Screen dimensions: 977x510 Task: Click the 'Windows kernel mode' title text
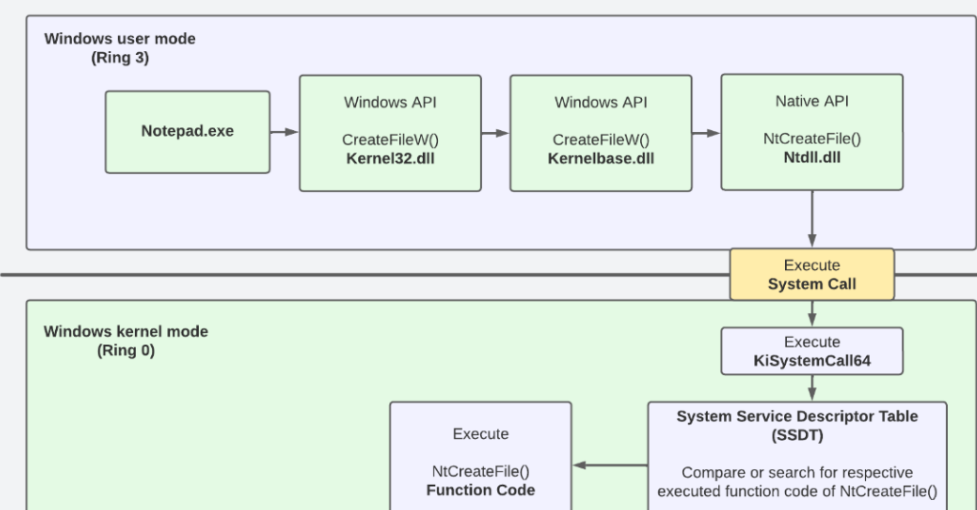(126, 332)
